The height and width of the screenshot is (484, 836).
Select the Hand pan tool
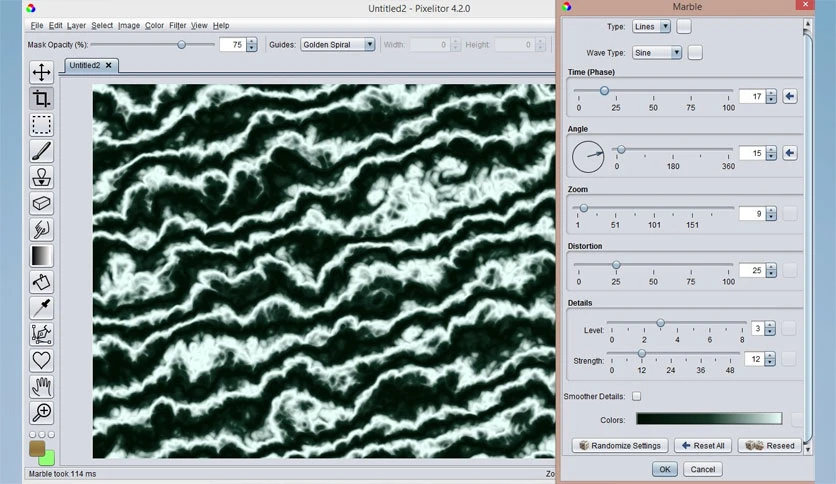tap(41, 386)
